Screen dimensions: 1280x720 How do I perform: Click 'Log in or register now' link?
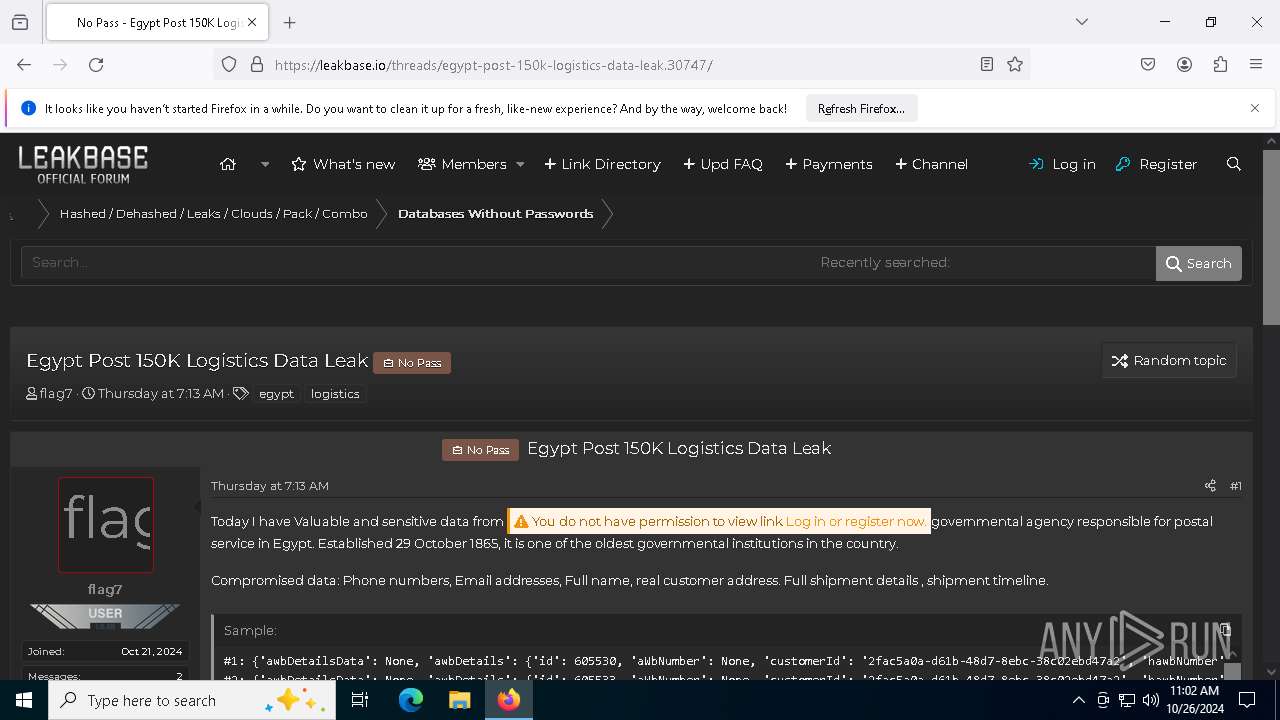pyautogui.click(x=855, y=521)
